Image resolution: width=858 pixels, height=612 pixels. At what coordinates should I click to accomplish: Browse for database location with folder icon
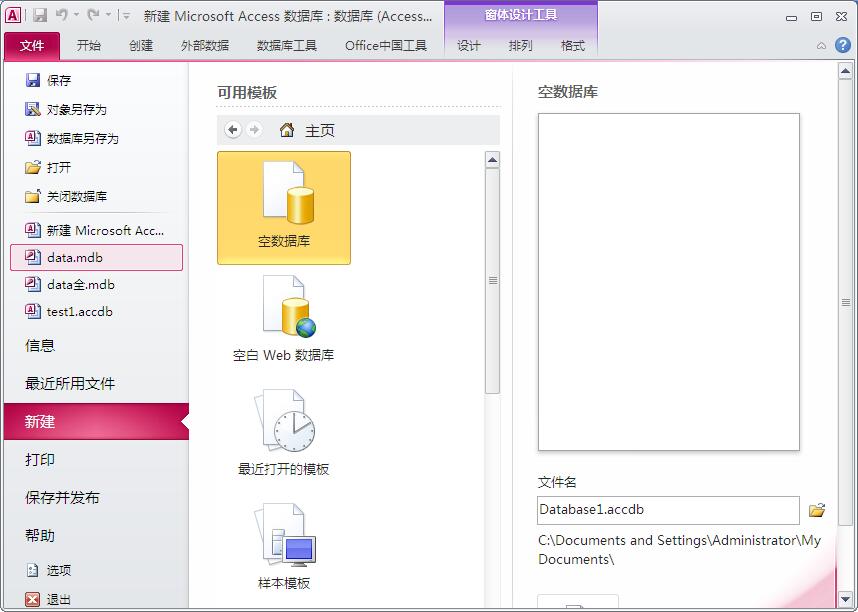(817, 510)
